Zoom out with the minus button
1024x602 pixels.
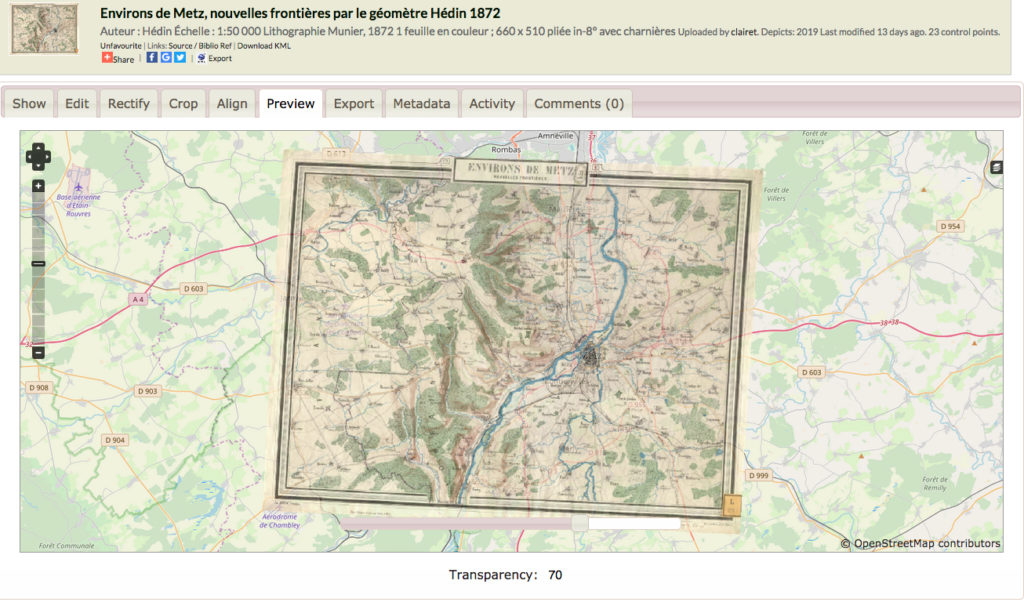(39, 353)
